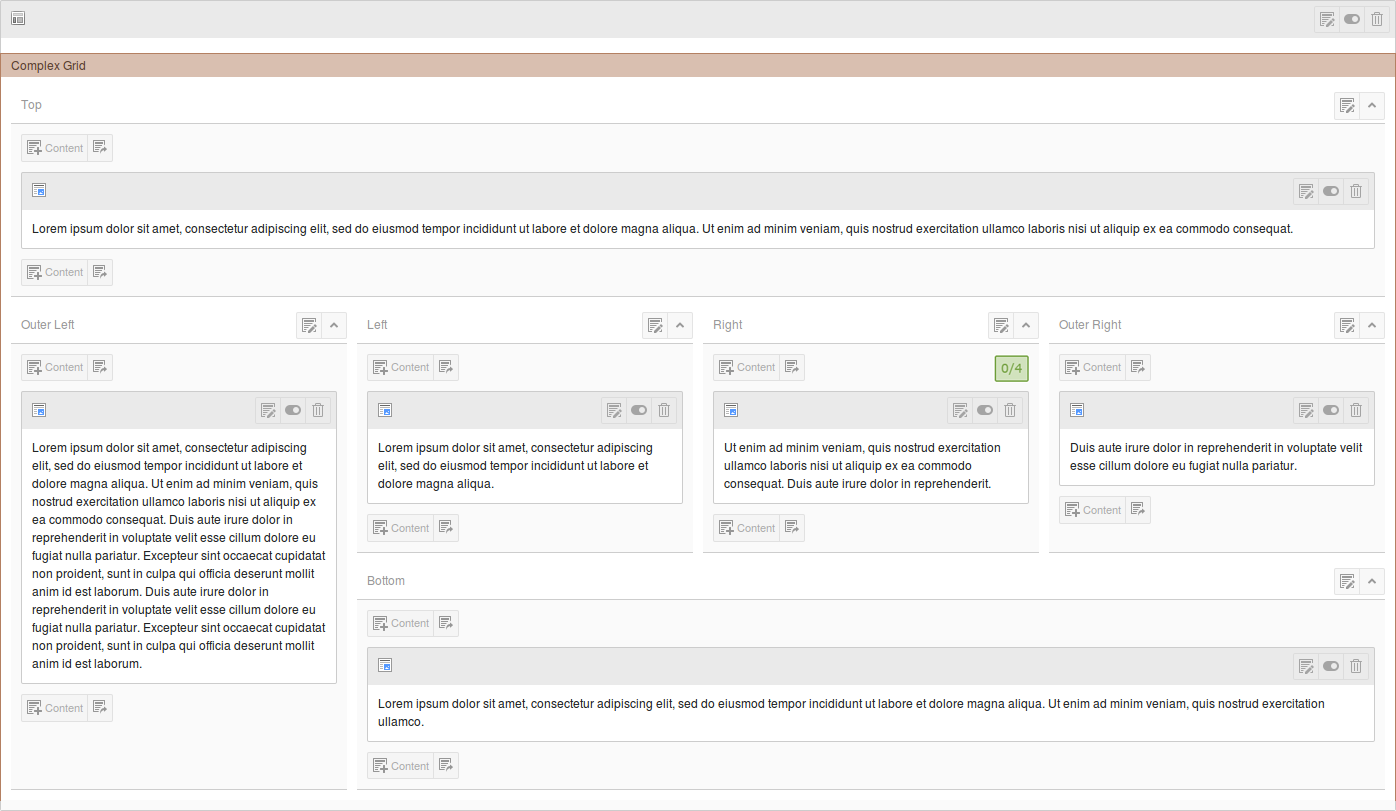
Task: Click Content button below the Bottom column element
Action: pos(400,766)
